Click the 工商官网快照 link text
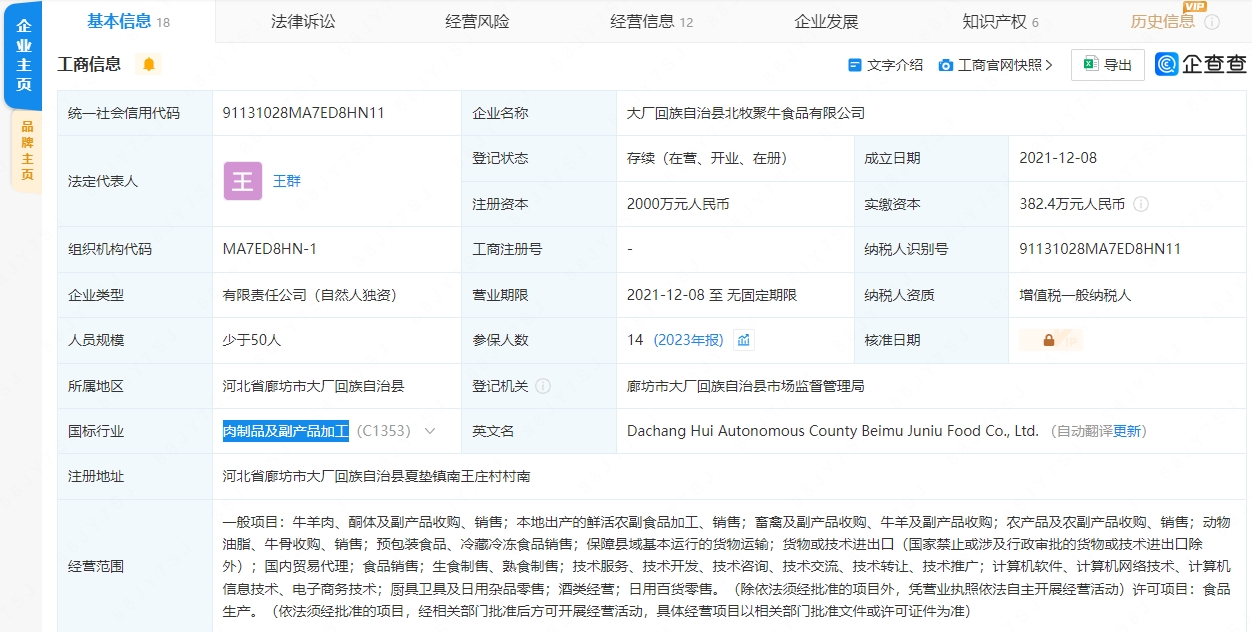 [x=999, y=65]
